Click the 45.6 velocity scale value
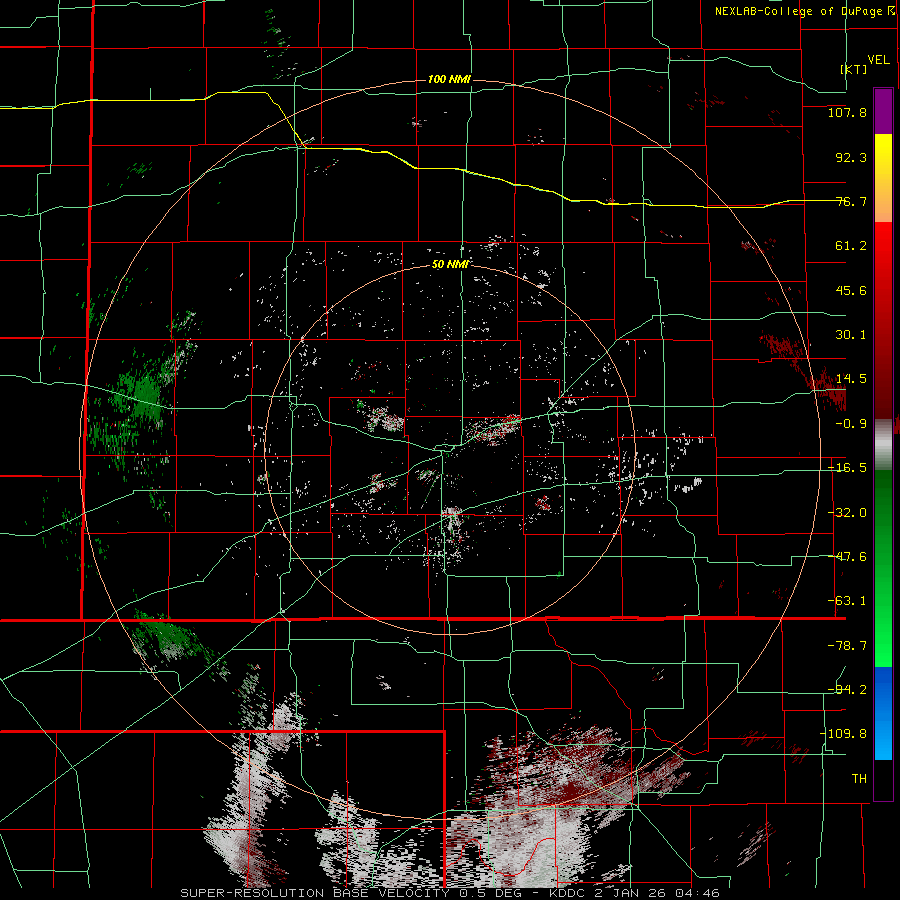 pos(851,290)
